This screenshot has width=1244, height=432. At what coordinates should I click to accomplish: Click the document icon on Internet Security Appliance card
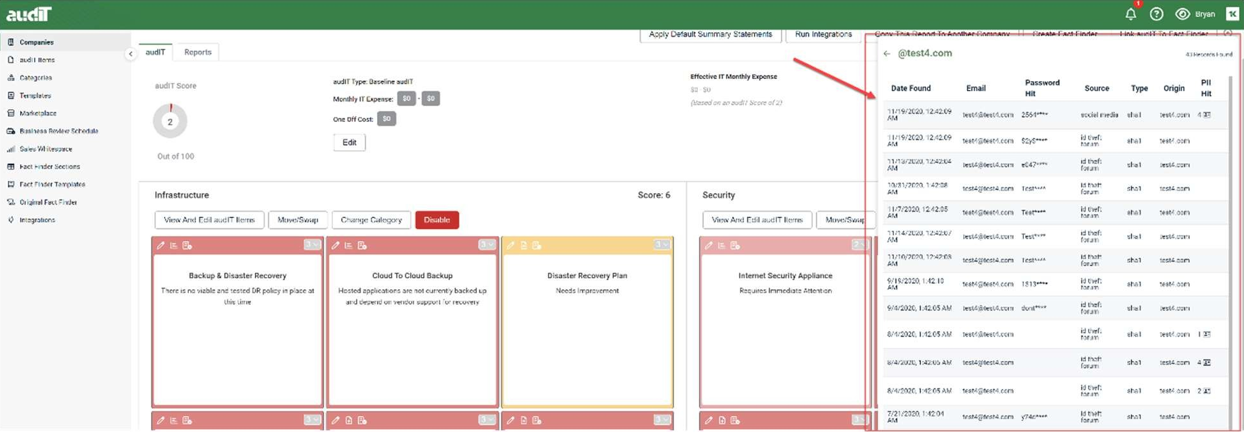coord(735,245)
